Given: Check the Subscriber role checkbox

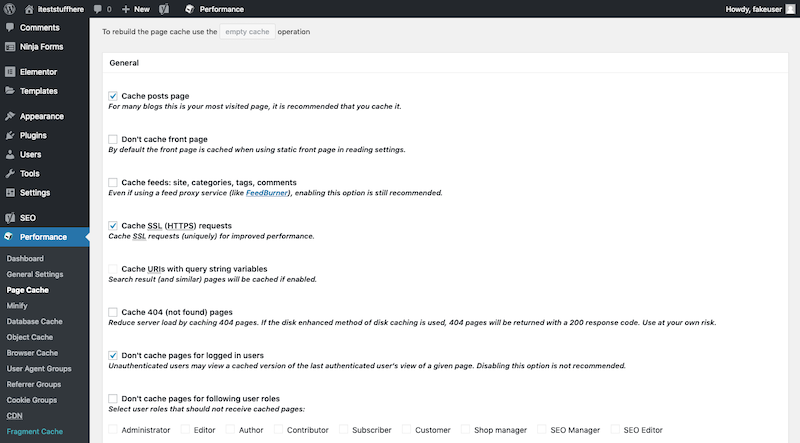Looking at the screenshot, I should pyautogui.click(x=343, y=430).
